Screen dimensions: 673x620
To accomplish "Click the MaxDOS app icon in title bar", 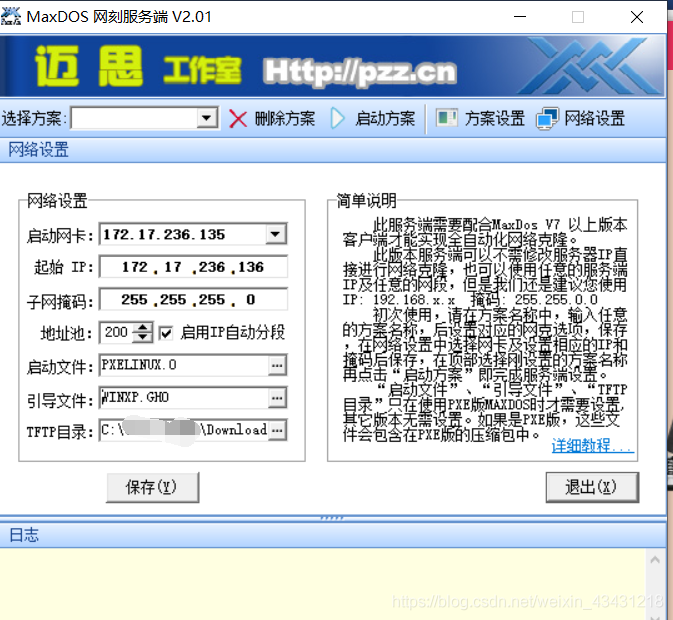I will click(11, 16).
